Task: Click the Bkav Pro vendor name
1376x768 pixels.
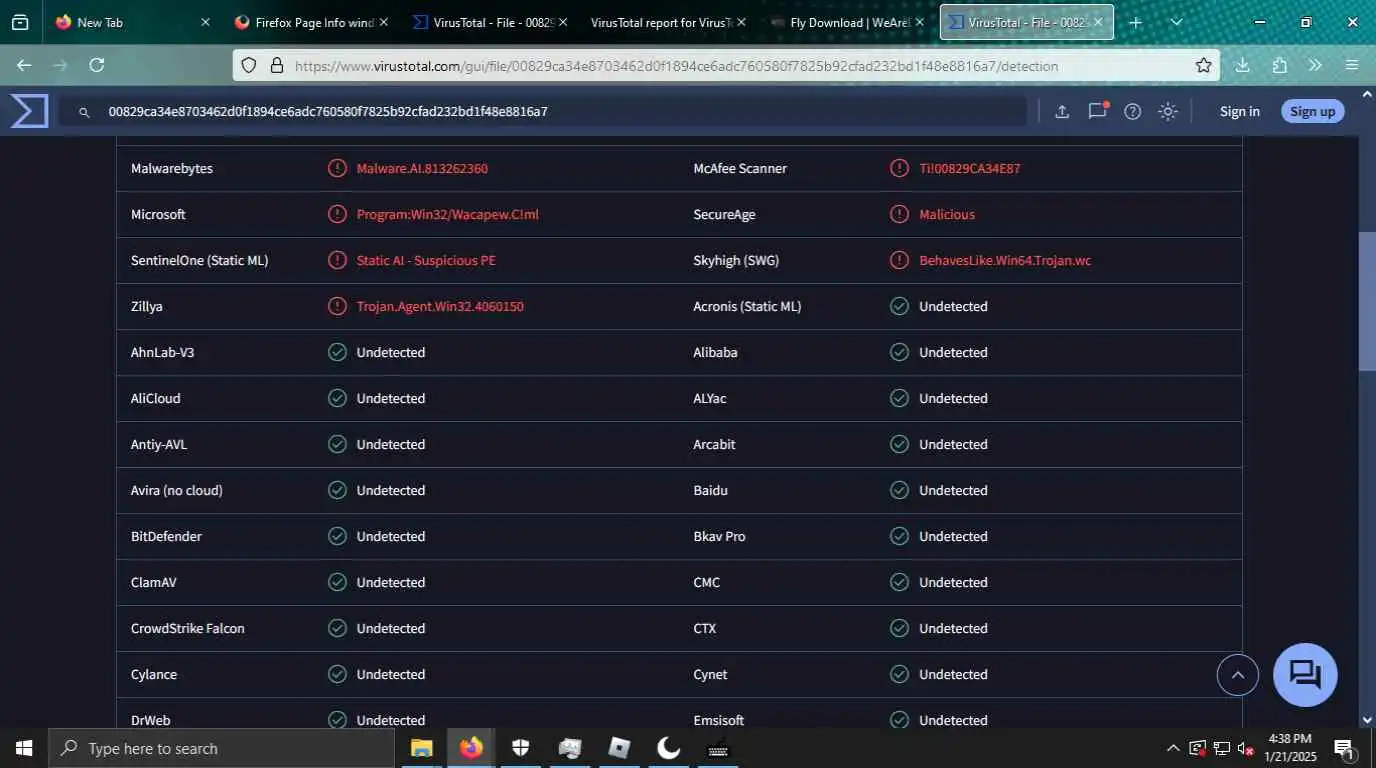Action: click(x=719, y=536)
